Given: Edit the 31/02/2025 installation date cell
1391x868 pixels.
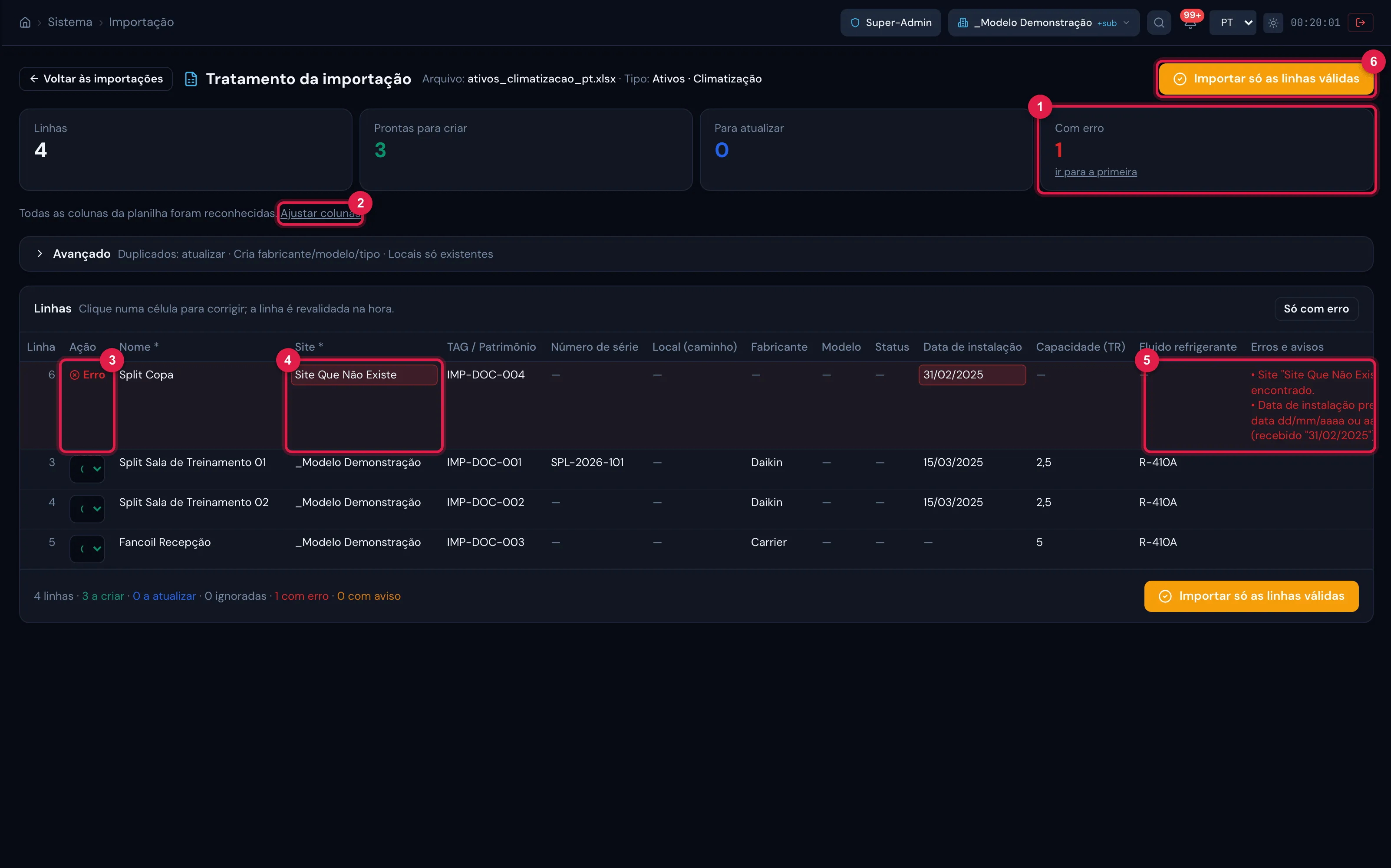Looking at the screenshot, I should pyautogui.click(x=972, y=375).
